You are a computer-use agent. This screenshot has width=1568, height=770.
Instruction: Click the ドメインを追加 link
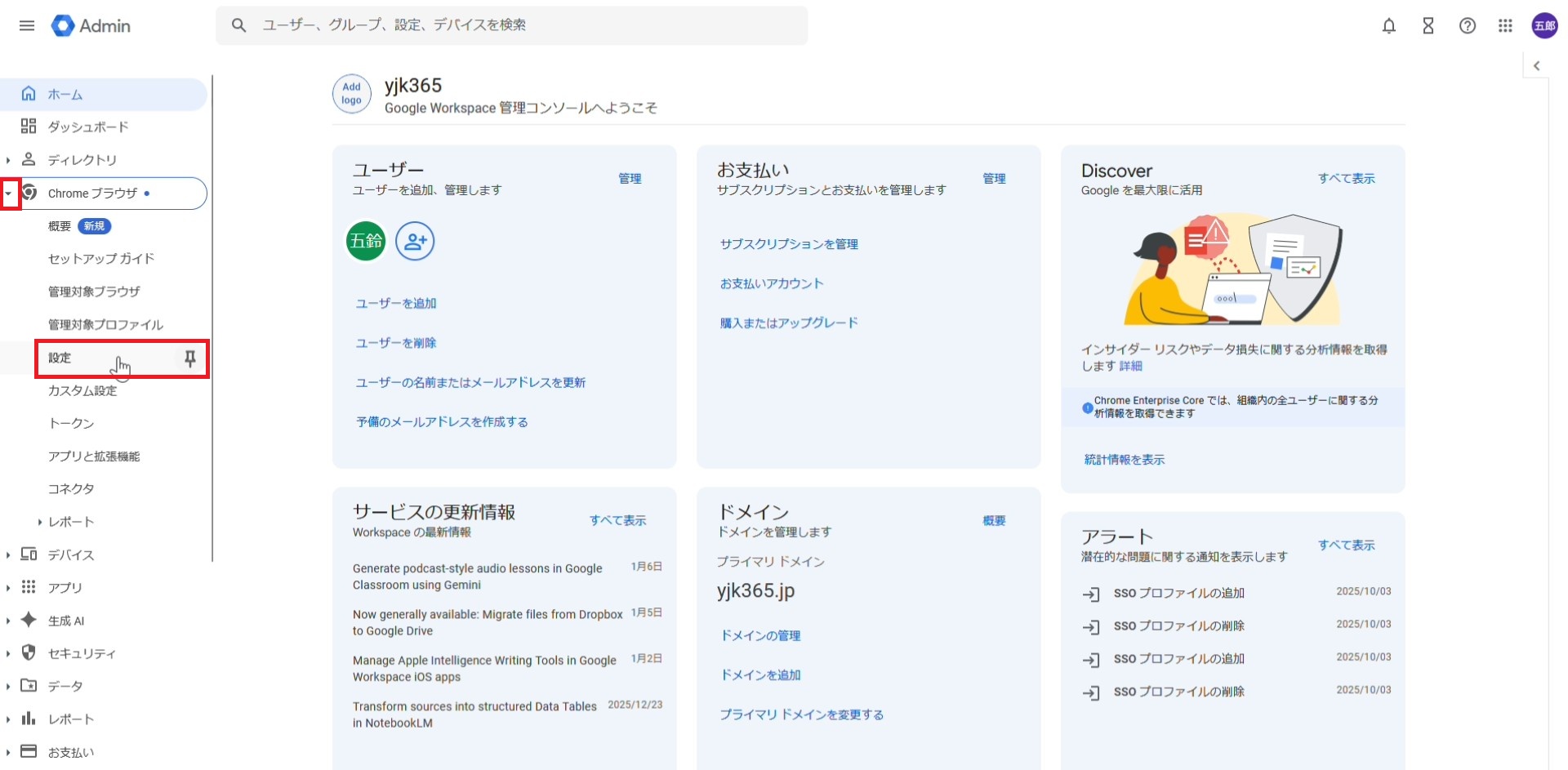point(760,675)
